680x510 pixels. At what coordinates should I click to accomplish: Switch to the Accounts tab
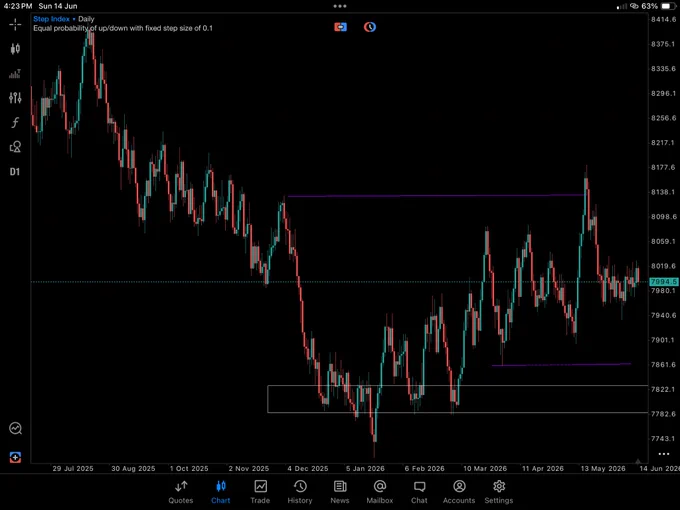(459, 492)
